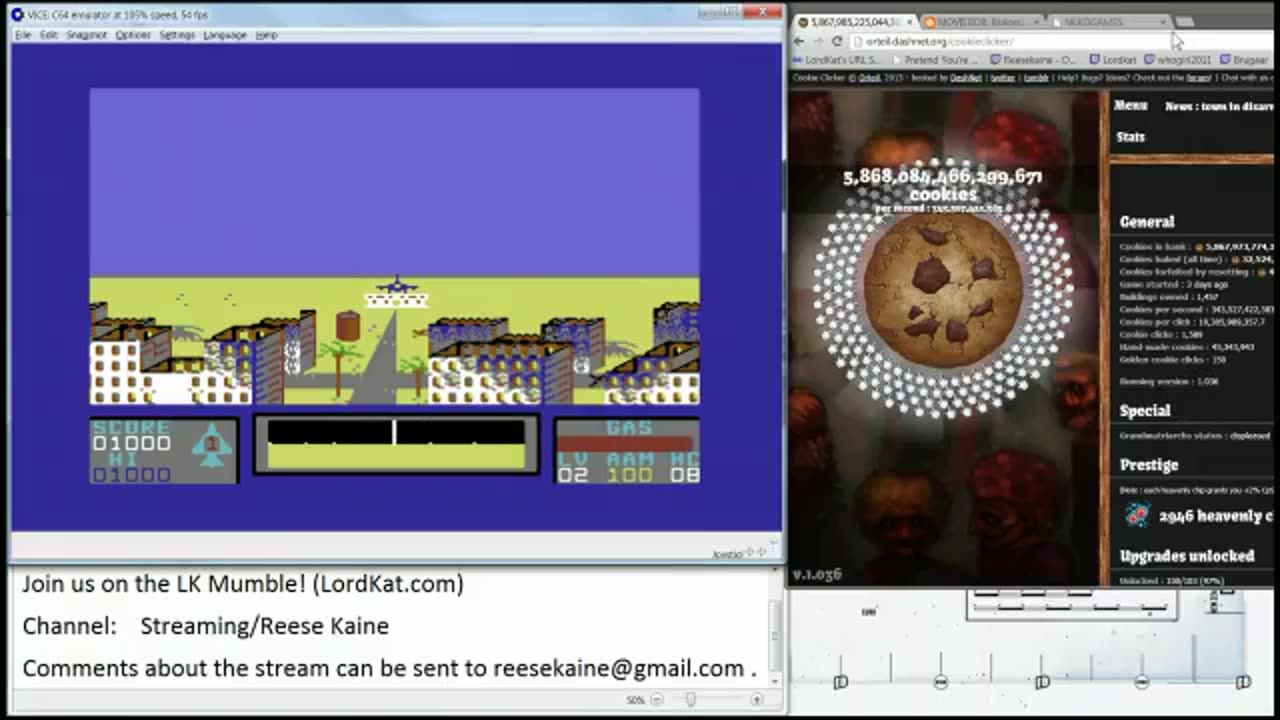Click the jet plane on the runway
This screenshot has height=720, width=1280.
(x=397, y=286)
